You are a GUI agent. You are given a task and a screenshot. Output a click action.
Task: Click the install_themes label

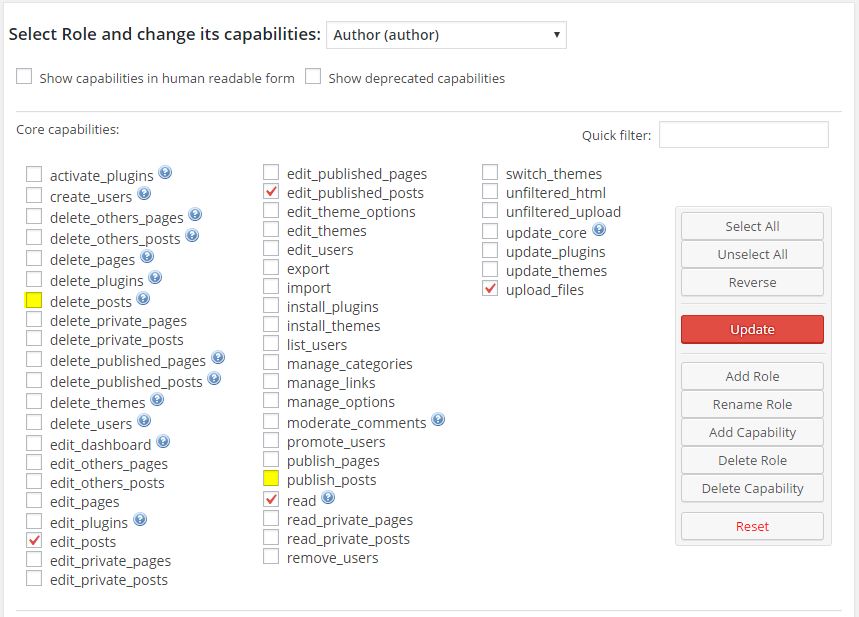pyautogui.click(x=334, y=326)
